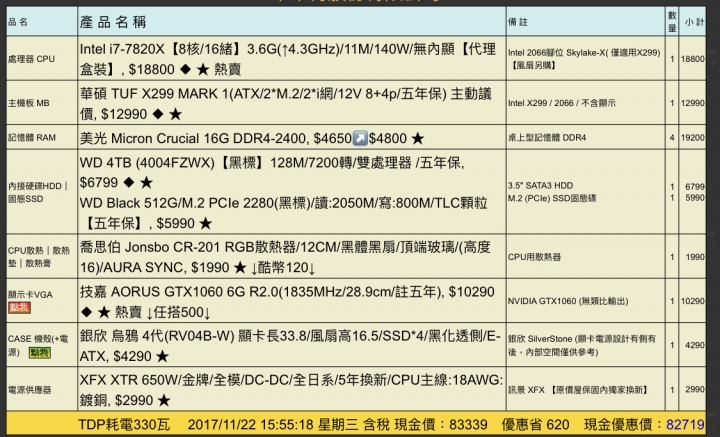Select the 美光 Micron Crucial 16G DDR4-2400 entry

click(x=252, y=138)
